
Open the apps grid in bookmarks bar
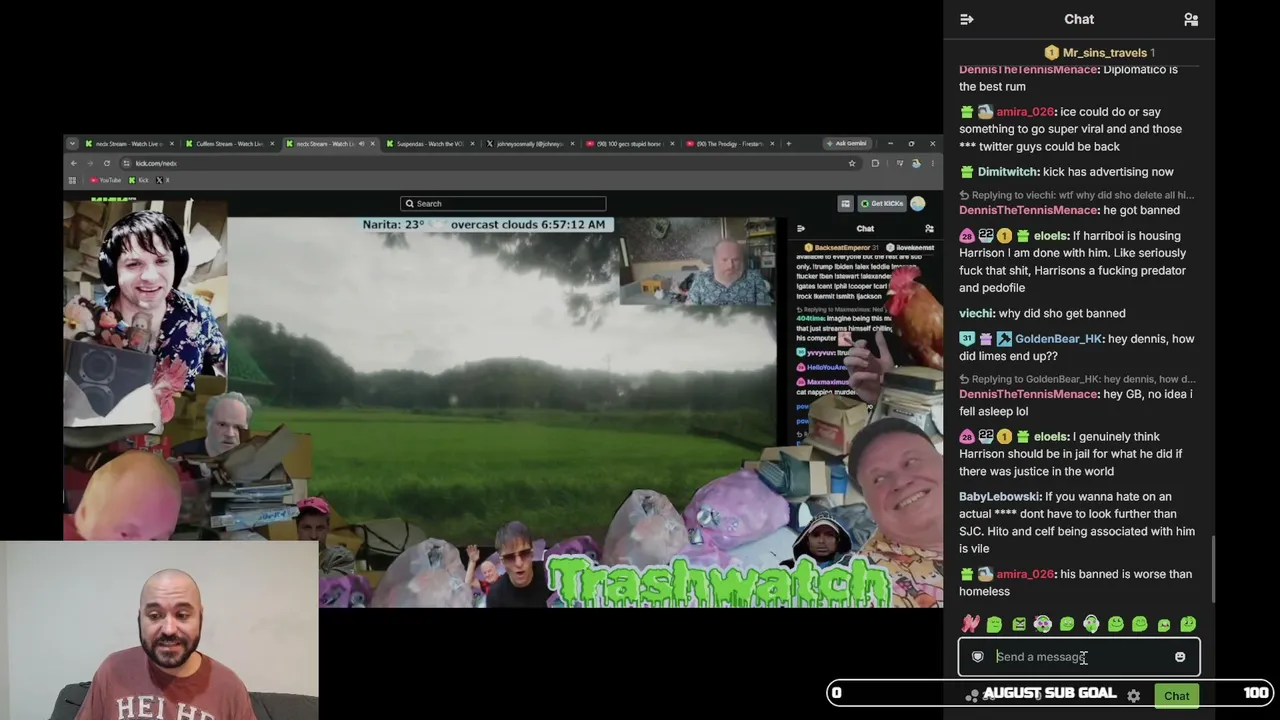pyautogui.click(x=72, y=180)
